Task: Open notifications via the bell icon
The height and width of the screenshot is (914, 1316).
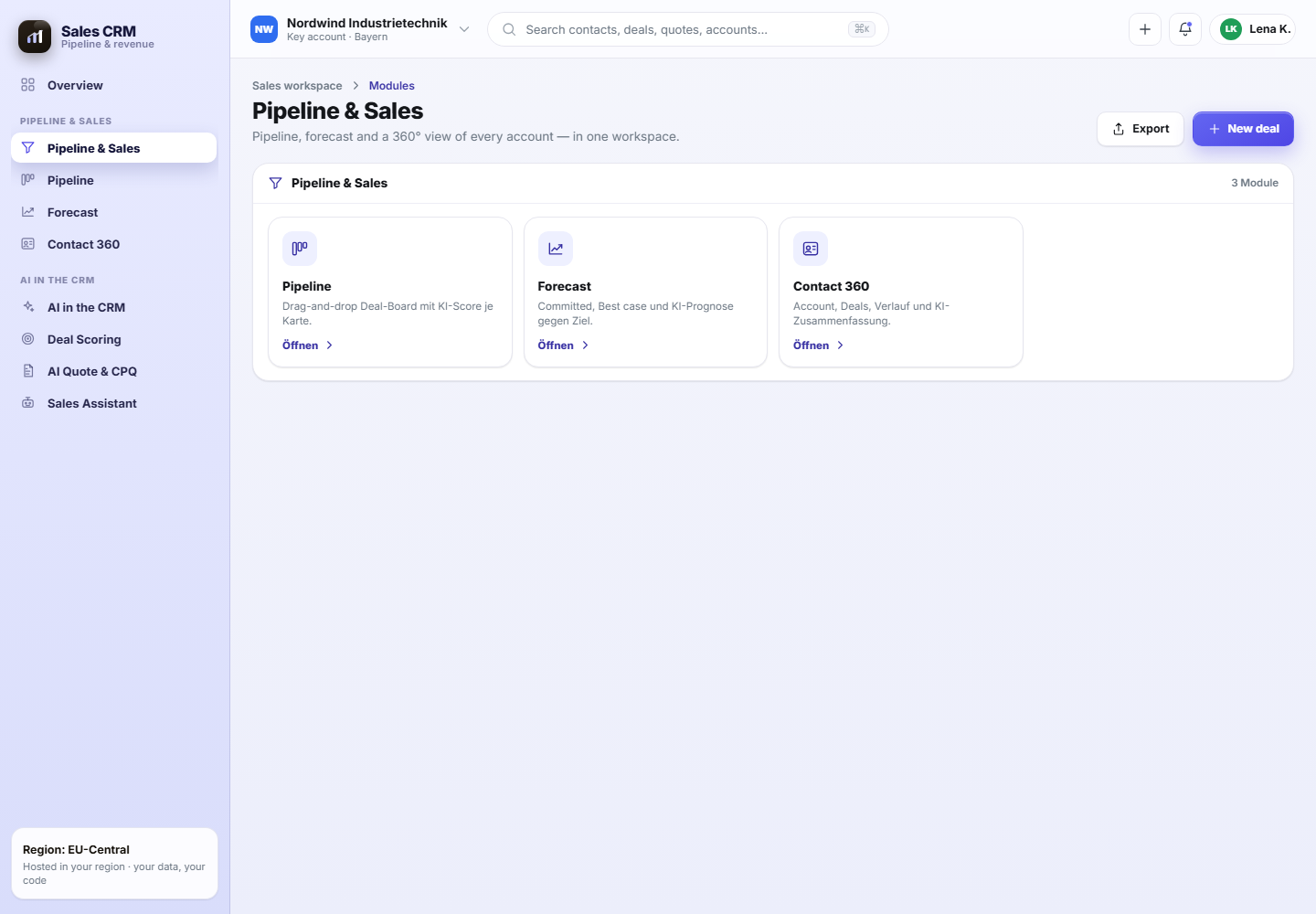Action: coord(1185,29)
